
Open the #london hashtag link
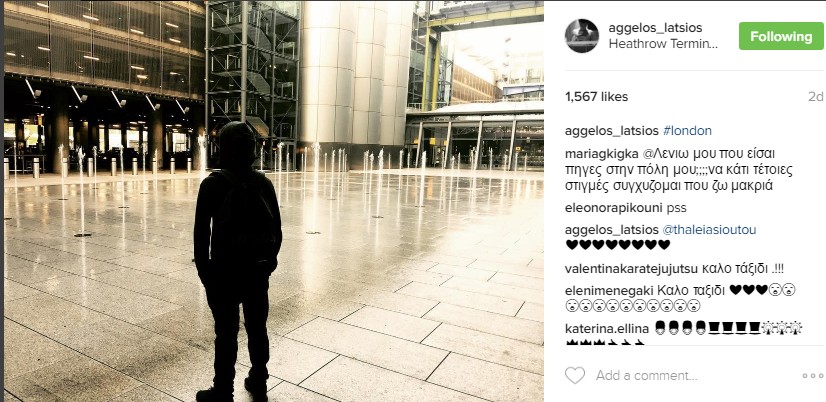click(x=687, y=131)
